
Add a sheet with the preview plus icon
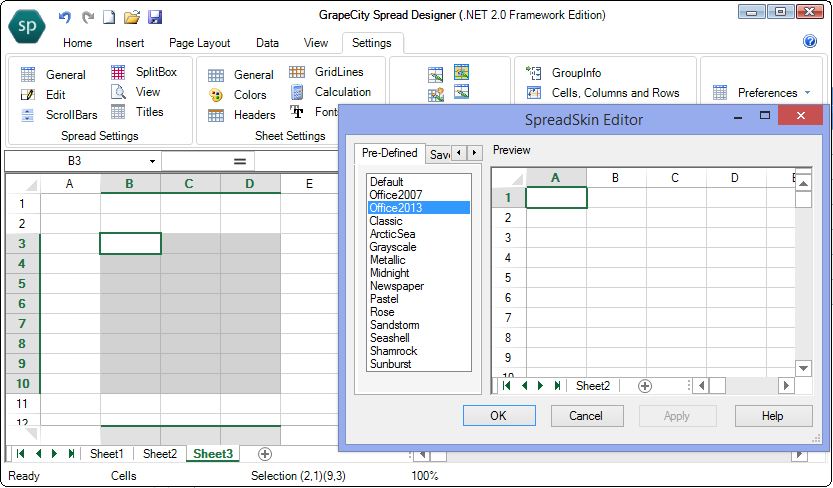point(645,386)
